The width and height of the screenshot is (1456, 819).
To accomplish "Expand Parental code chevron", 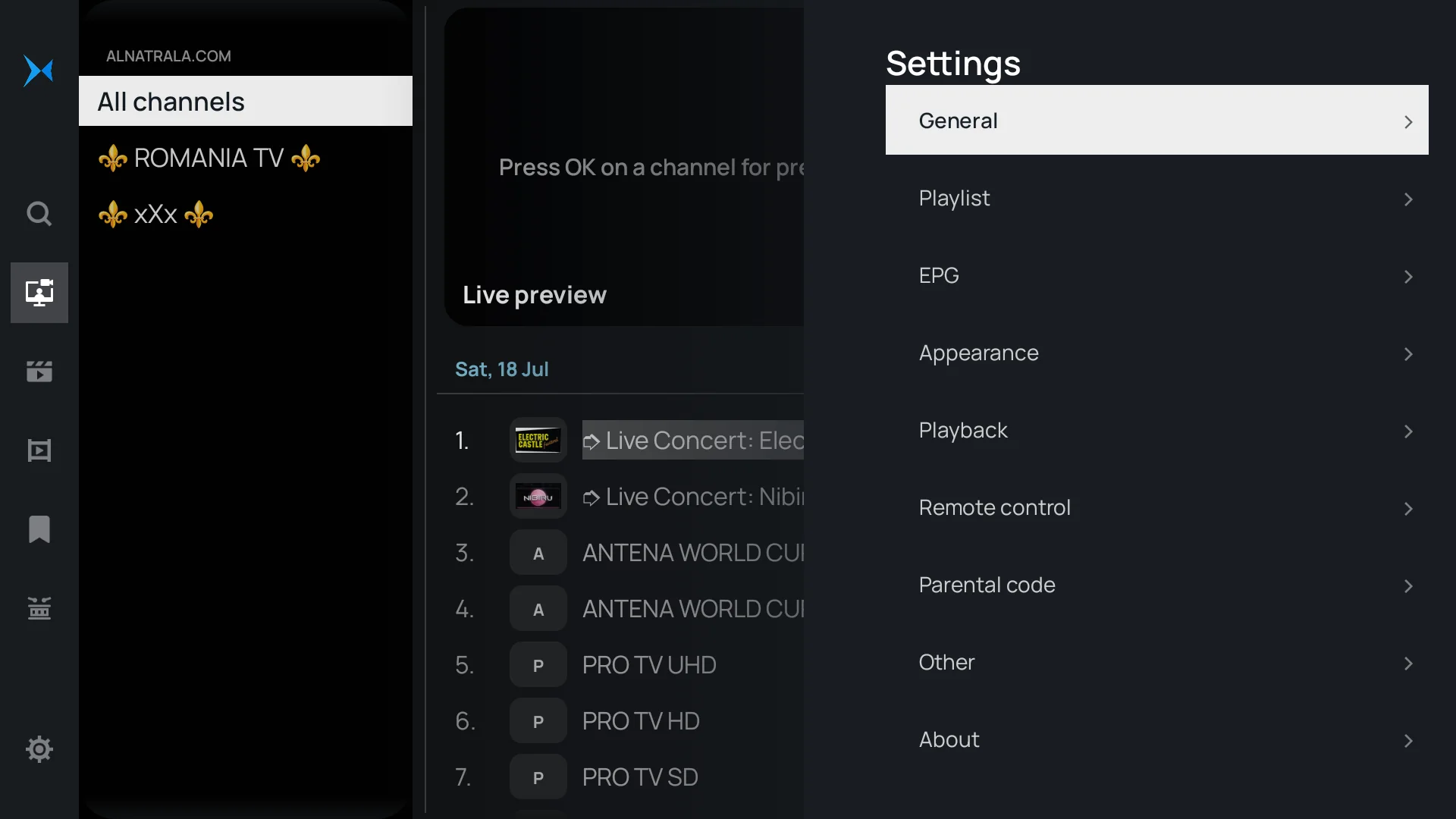I will coord(1408,585).
